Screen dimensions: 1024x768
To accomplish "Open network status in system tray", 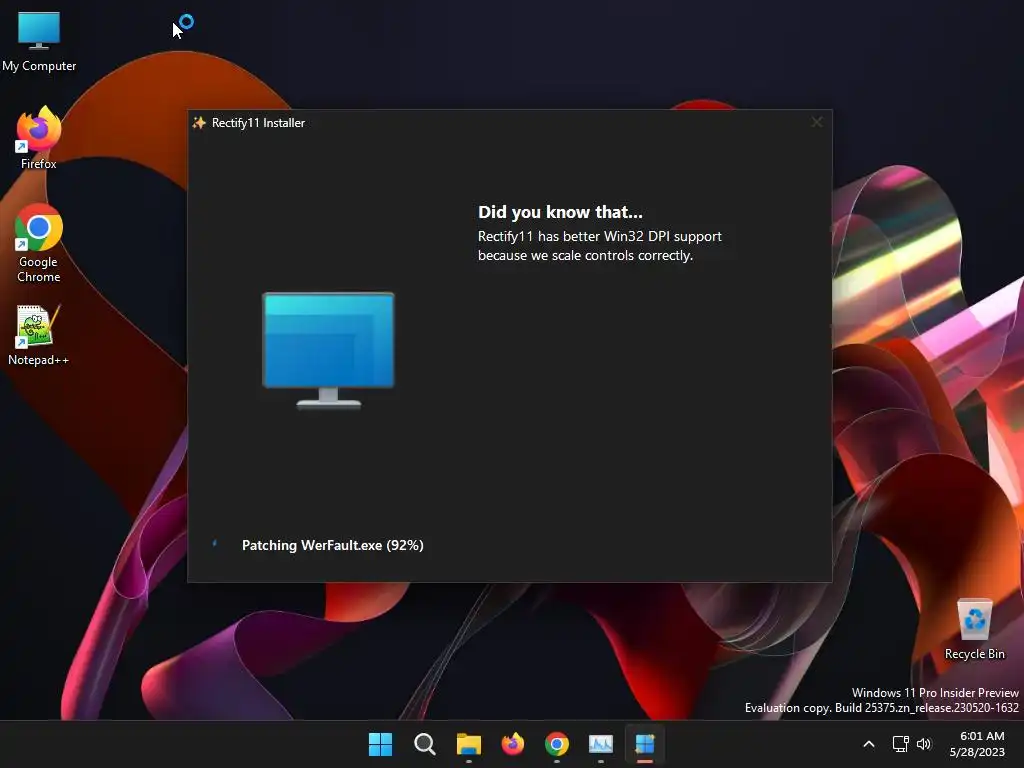I will click(901, 744).
